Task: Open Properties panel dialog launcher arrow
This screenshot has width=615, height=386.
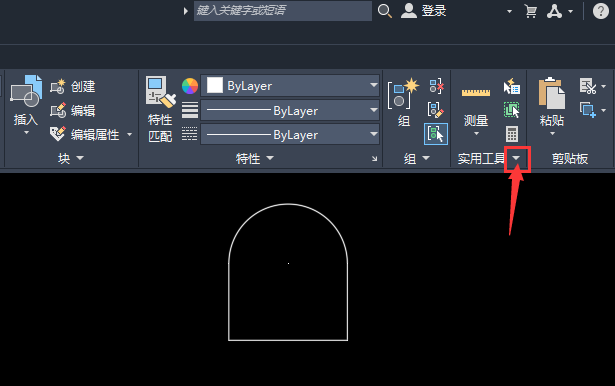Action: [x=375, y=158]
